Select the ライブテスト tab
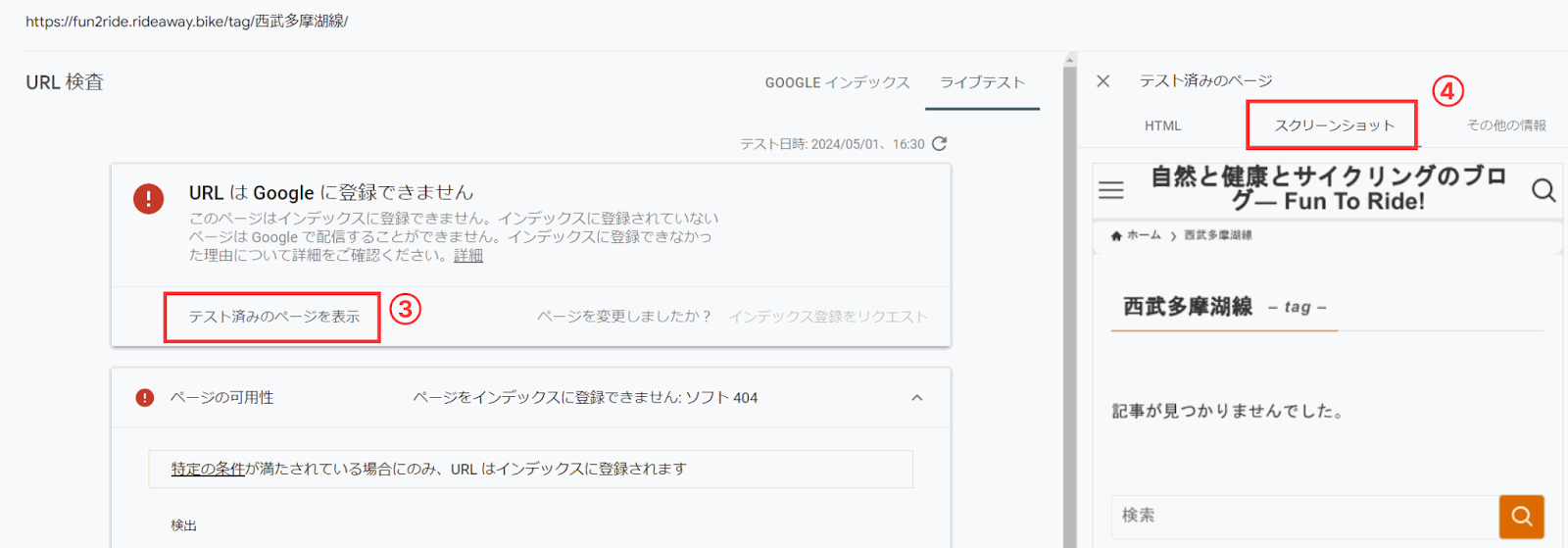 pyautogui.click(x=982, y=83)
